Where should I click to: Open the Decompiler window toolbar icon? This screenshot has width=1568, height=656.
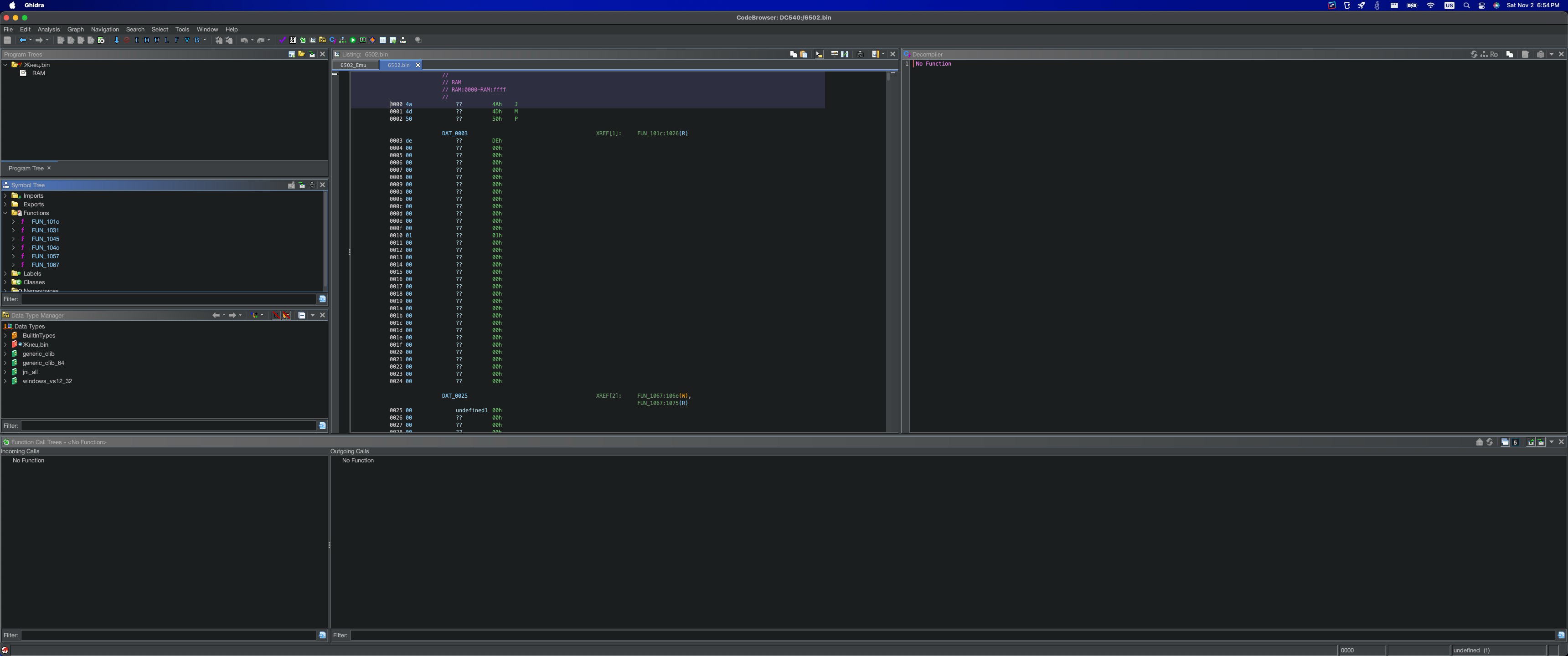coord(333,40)
